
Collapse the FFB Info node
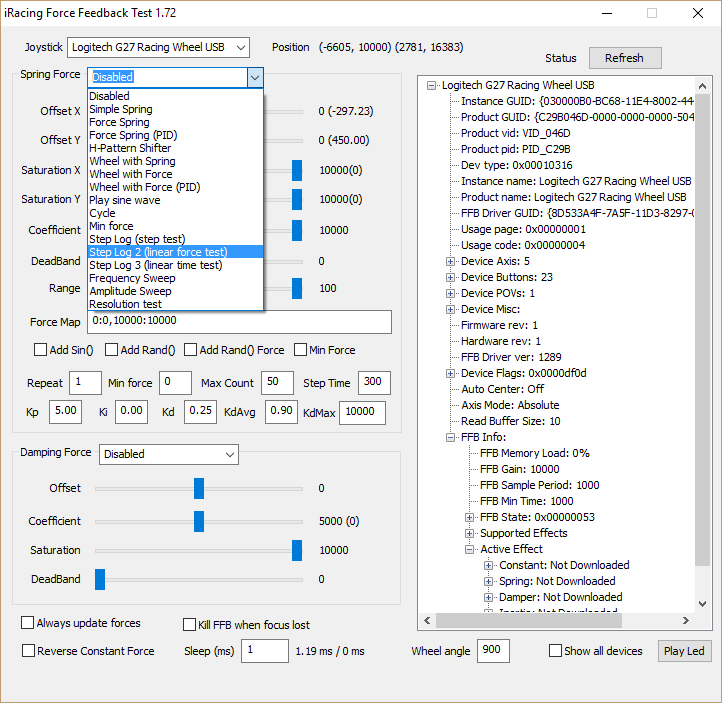click(x=450, y=437)
